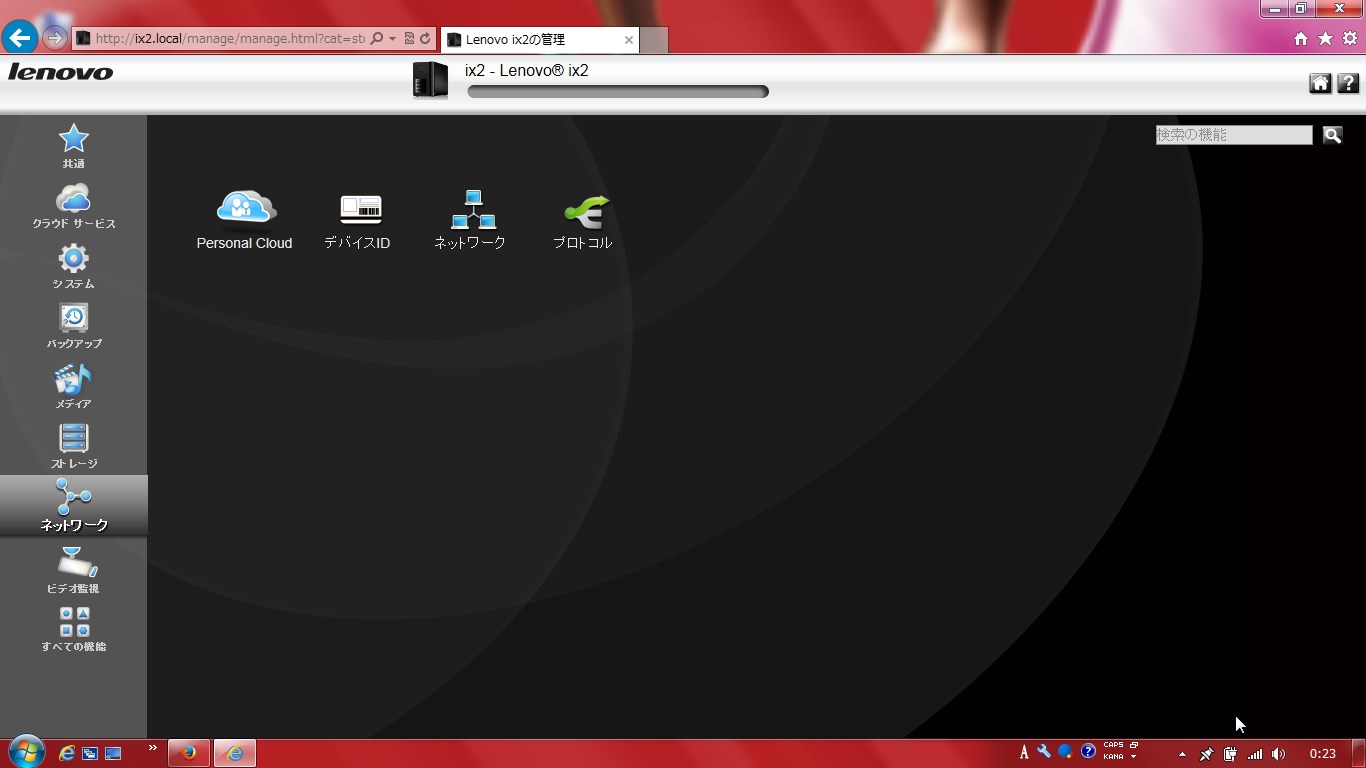This screenshot has height=768, width=1366.
Task: Refresh the page via address bar
Action: pyautogui.click(x=425, y=39)
